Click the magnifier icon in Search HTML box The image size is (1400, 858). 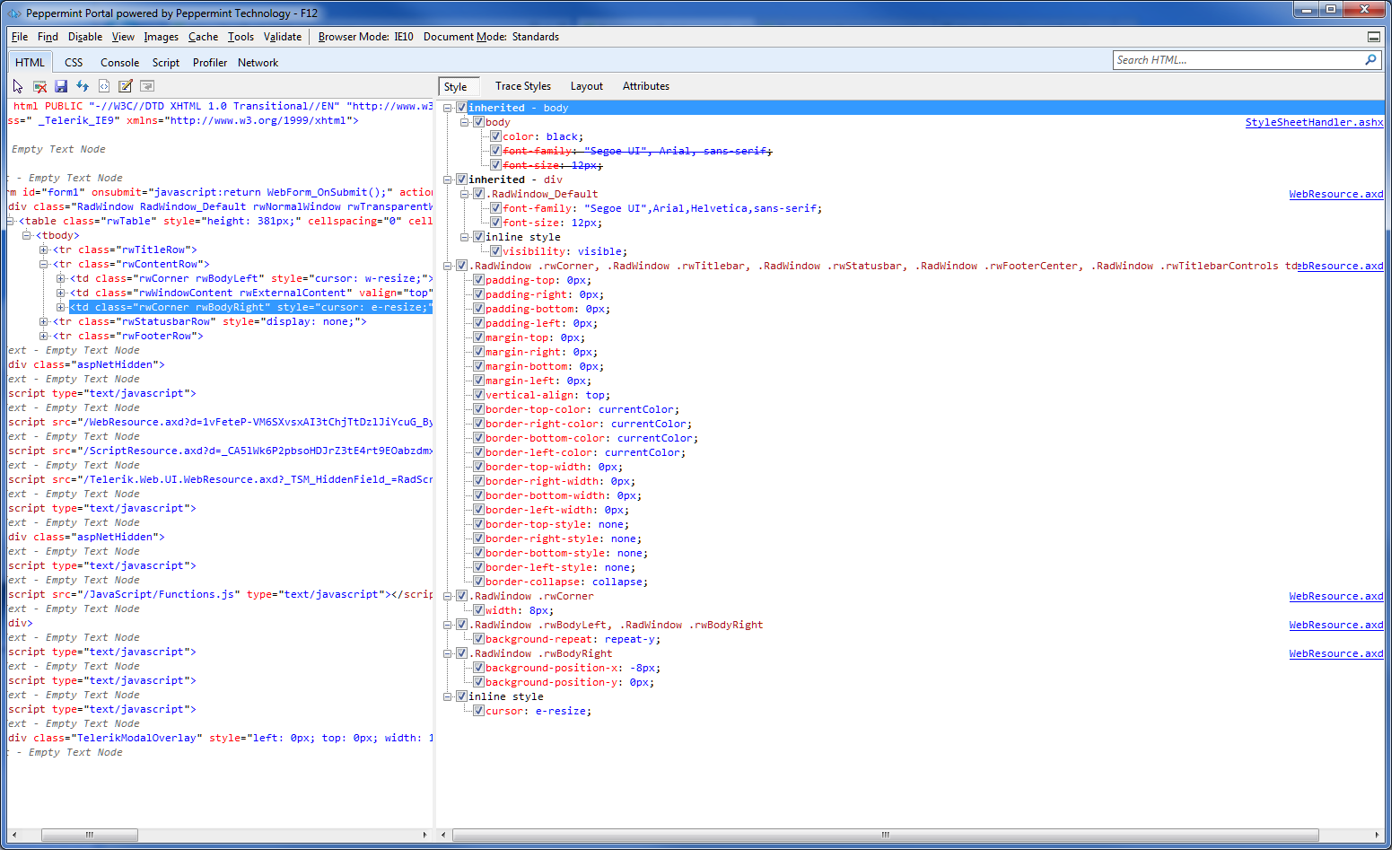(1370, 60)
